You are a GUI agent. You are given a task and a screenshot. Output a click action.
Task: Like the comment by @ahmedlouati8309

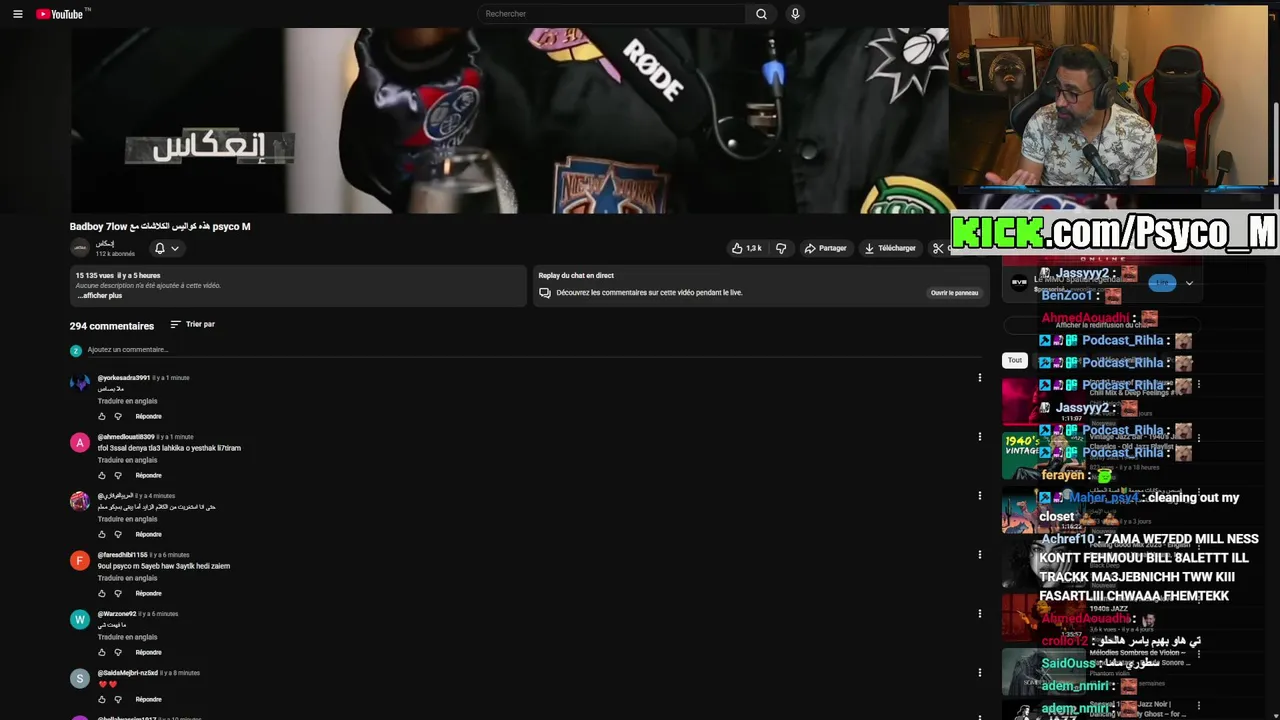point(102,475)
